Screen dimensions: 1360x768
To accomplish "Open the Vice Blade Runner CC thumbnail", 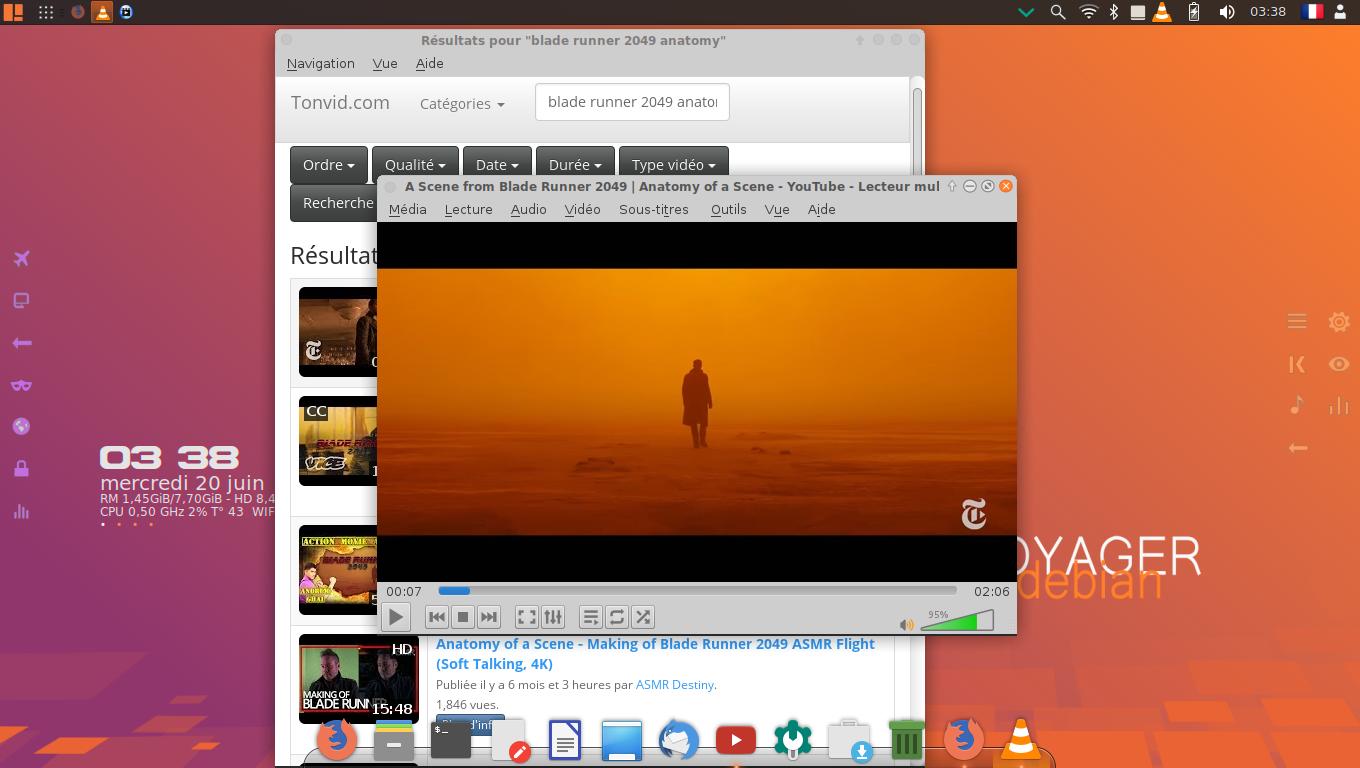I will [x=338, y=440].
